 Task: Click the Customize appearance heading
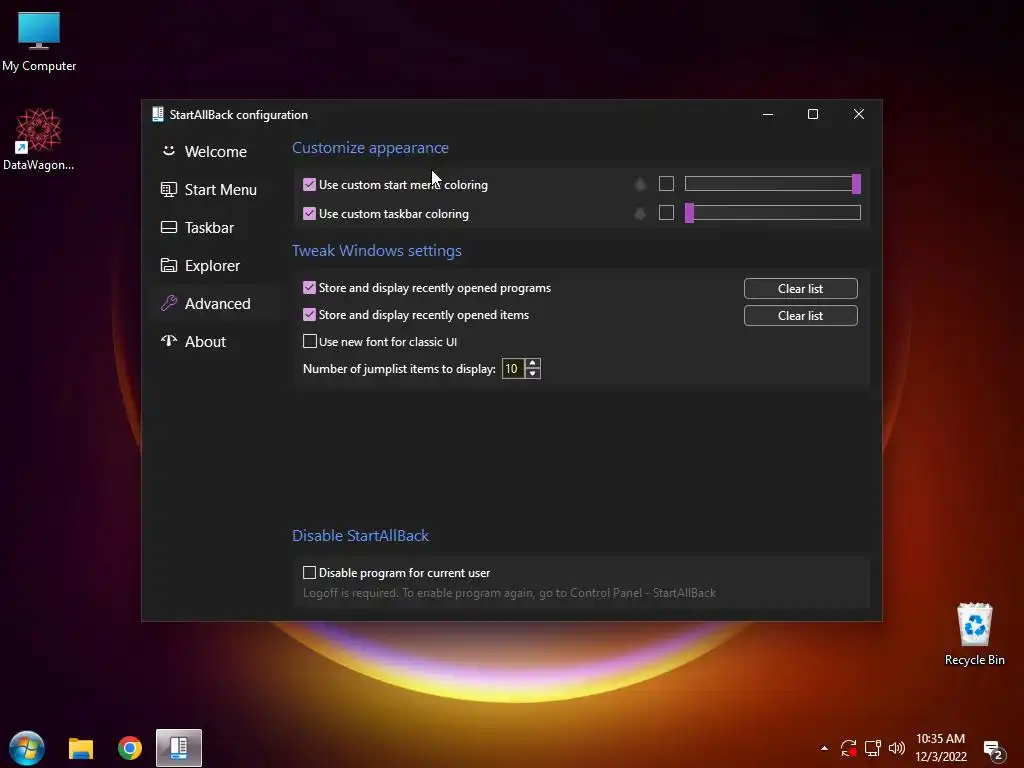[370, 148]
